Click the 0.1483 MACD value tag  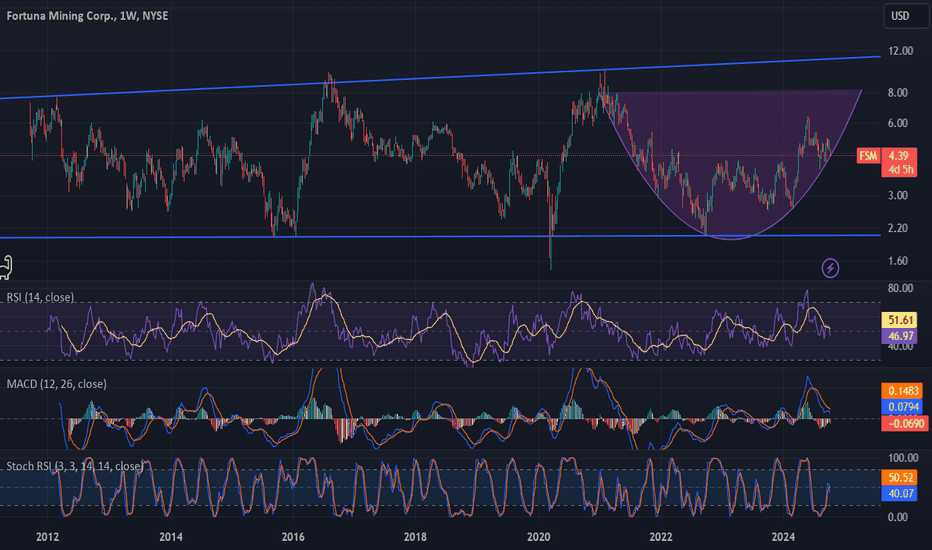[902, 391]
